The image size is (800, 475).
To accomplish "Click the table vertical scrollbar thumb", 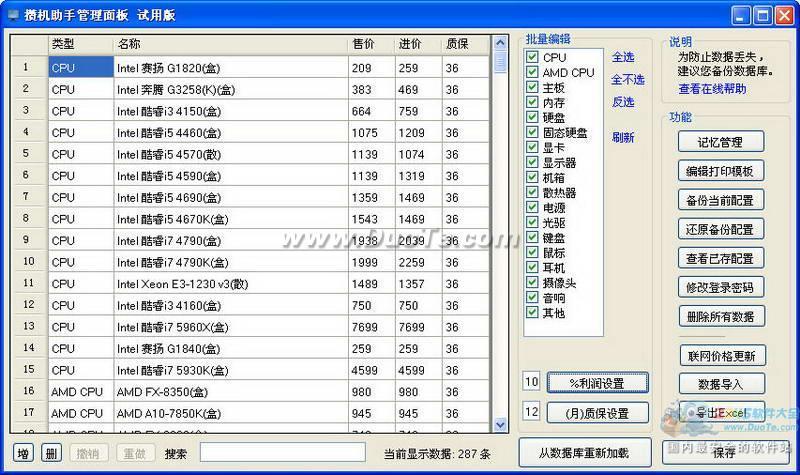I will [x=500, y=62].
